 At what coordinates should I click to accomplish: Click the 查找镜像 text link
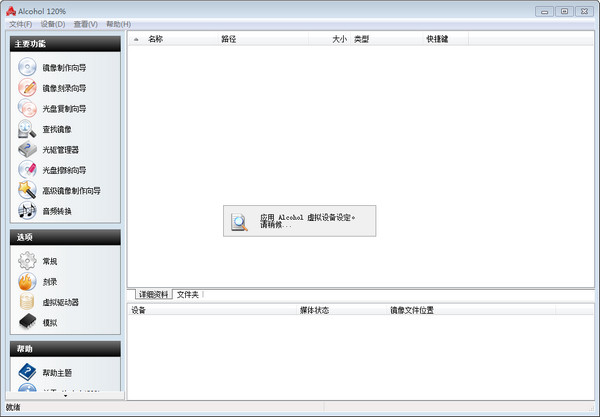(x=57, y=129)
